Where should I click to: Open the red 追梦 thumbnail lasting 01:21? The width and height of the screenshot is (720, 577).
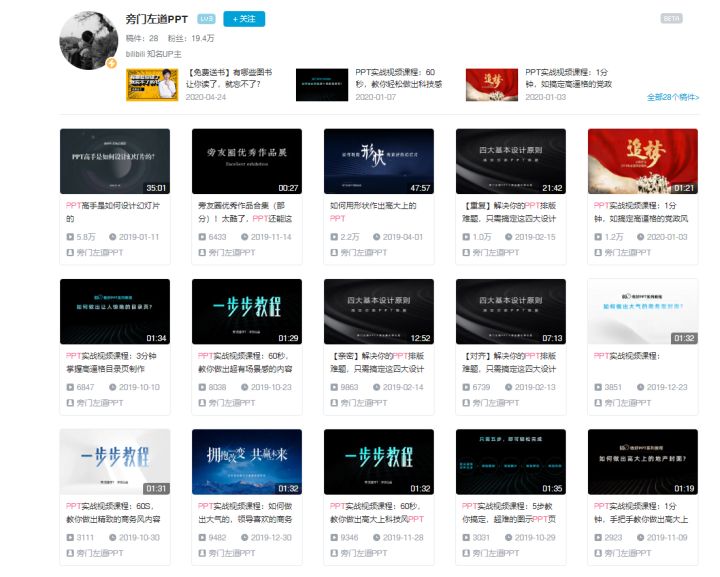pyautogui.click(x=643, y=161)
